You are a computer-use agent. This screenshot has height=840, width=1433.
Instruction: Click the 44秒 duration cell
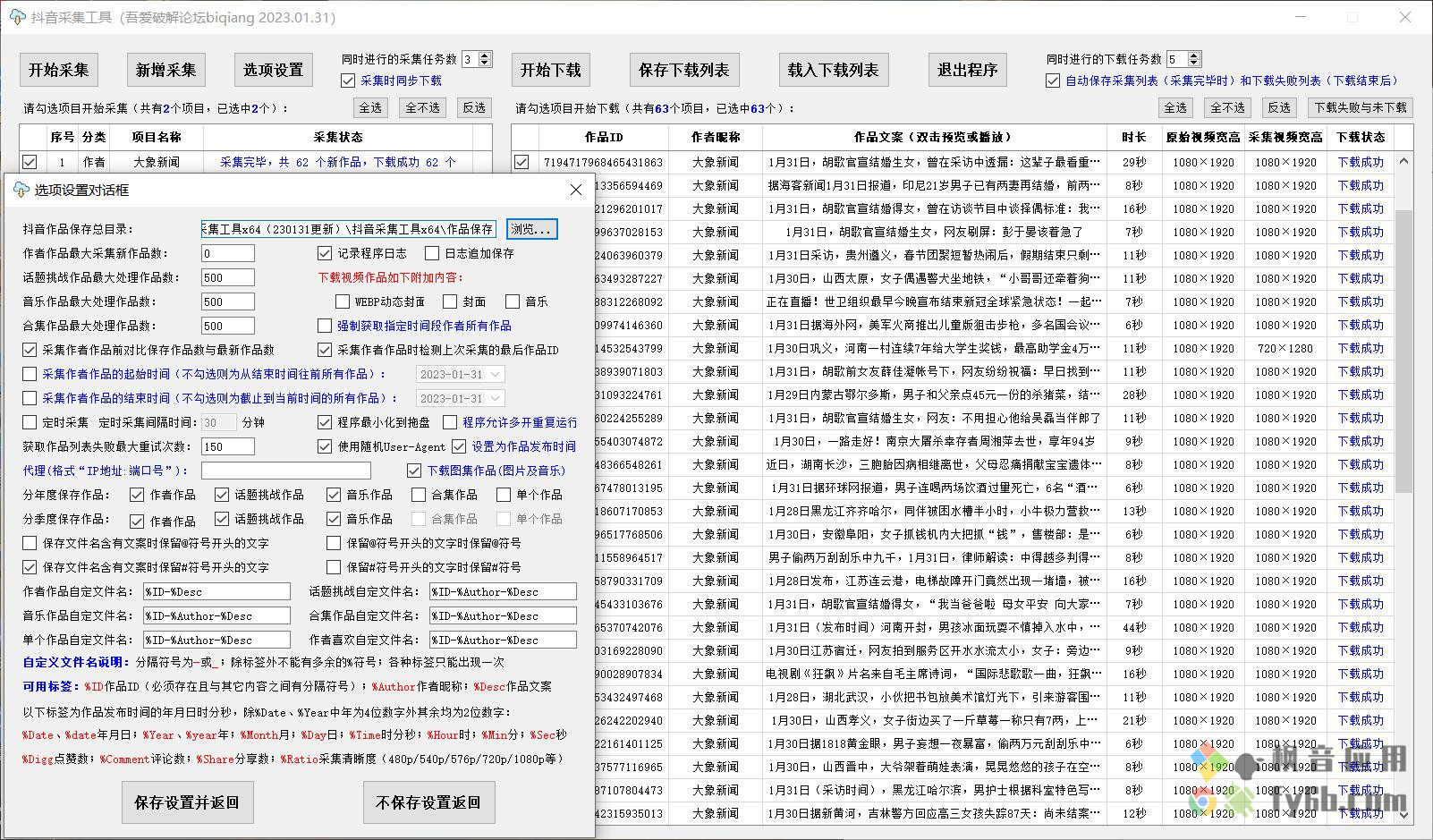pos(1134,627)
